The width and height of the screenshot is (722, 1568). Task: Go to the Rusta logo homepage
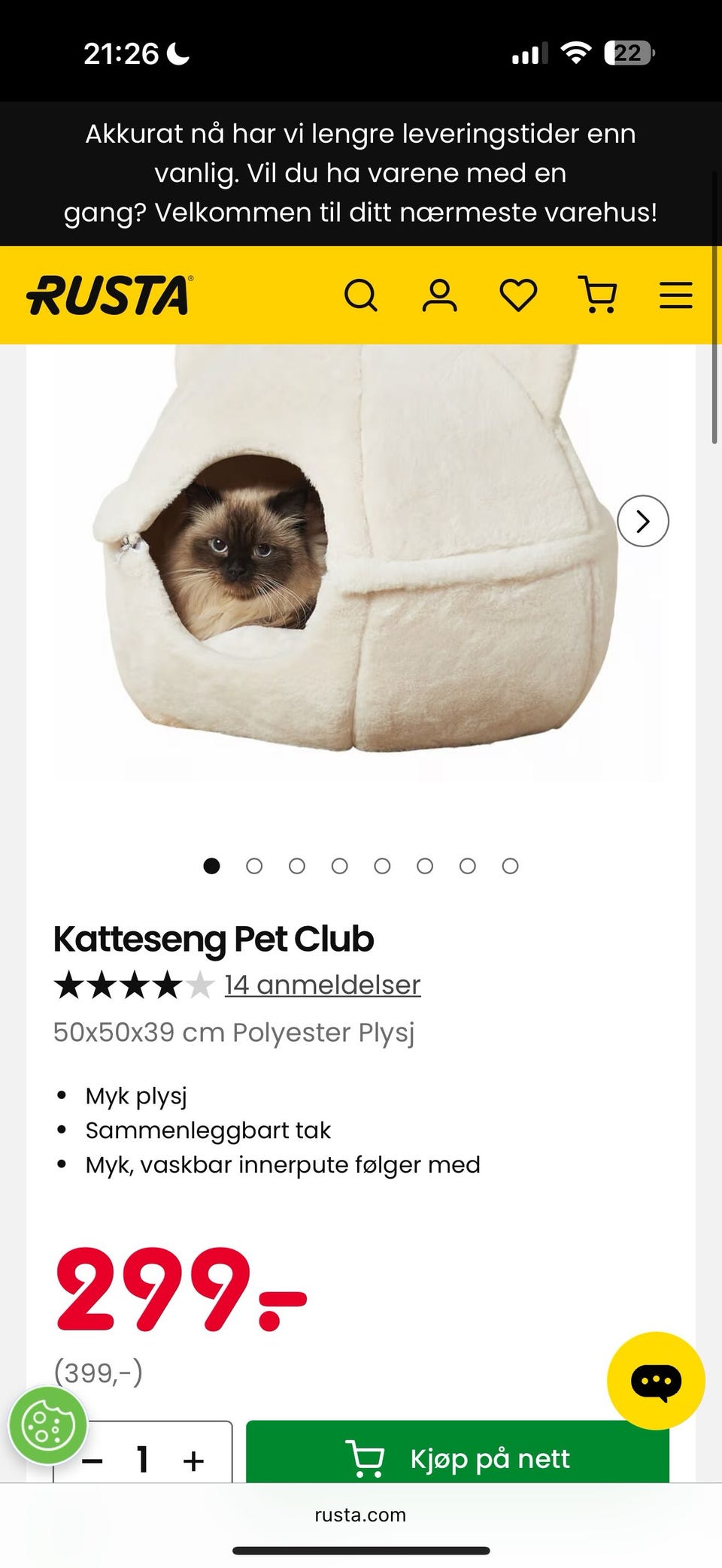click(109, 295)
